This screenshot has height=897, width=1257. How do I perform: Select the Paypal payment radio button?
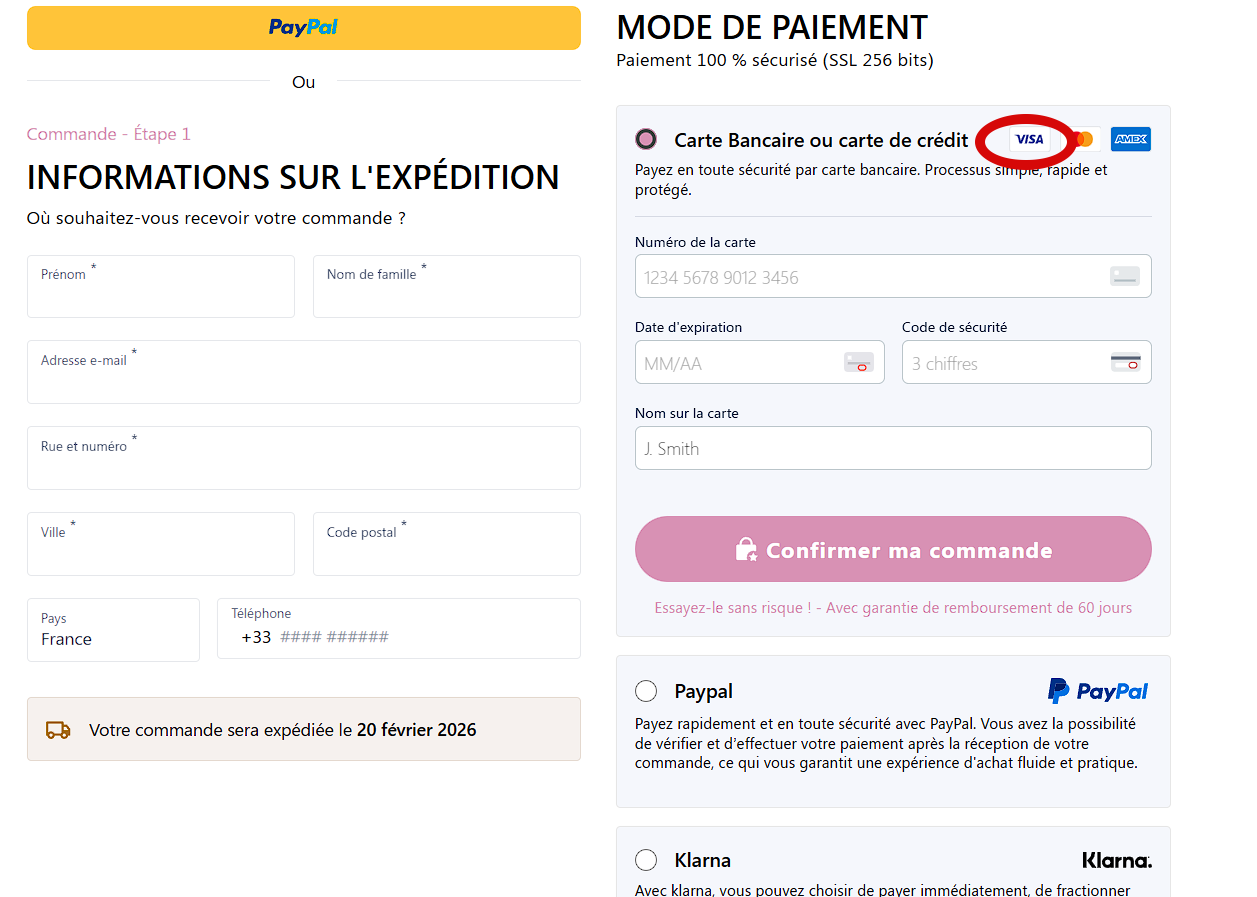point(646,691)
